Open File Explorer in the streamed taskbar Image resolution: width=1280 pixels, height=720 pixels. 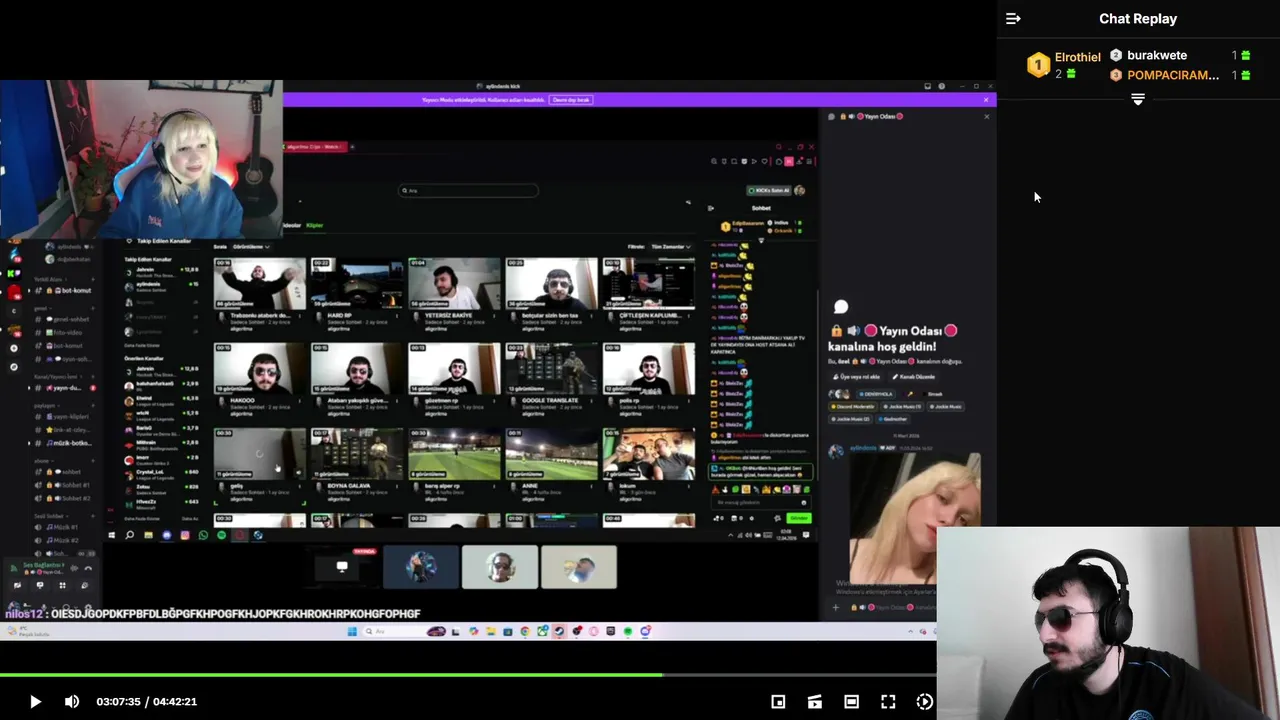(x=148, y=536)
